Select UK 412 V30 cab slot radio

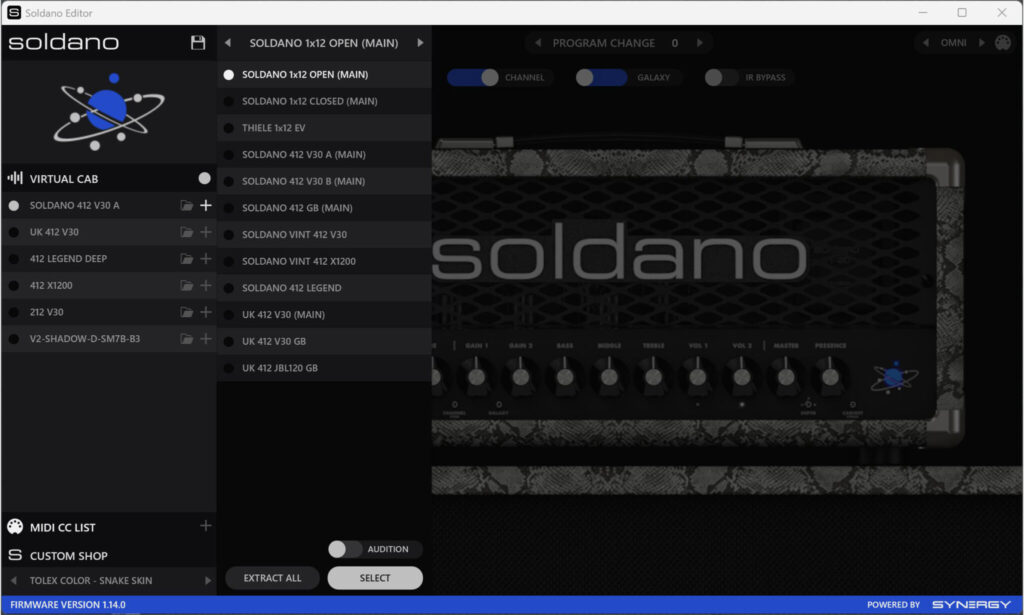pyautogui.click(x=14, y=232)
